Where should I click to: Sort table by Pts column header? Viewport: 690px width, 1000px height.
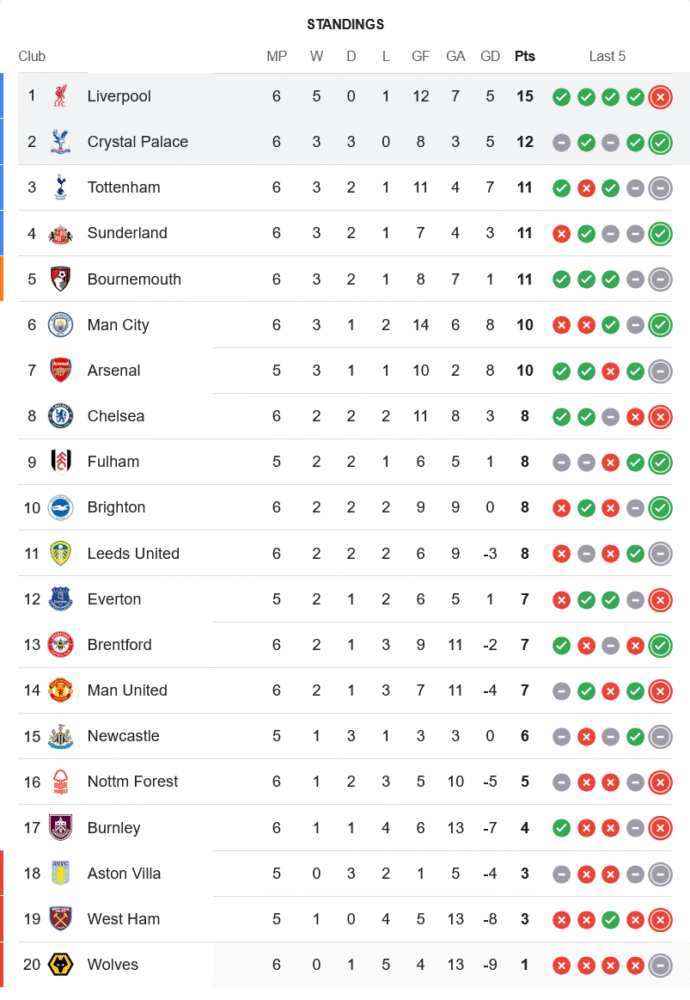524,56
